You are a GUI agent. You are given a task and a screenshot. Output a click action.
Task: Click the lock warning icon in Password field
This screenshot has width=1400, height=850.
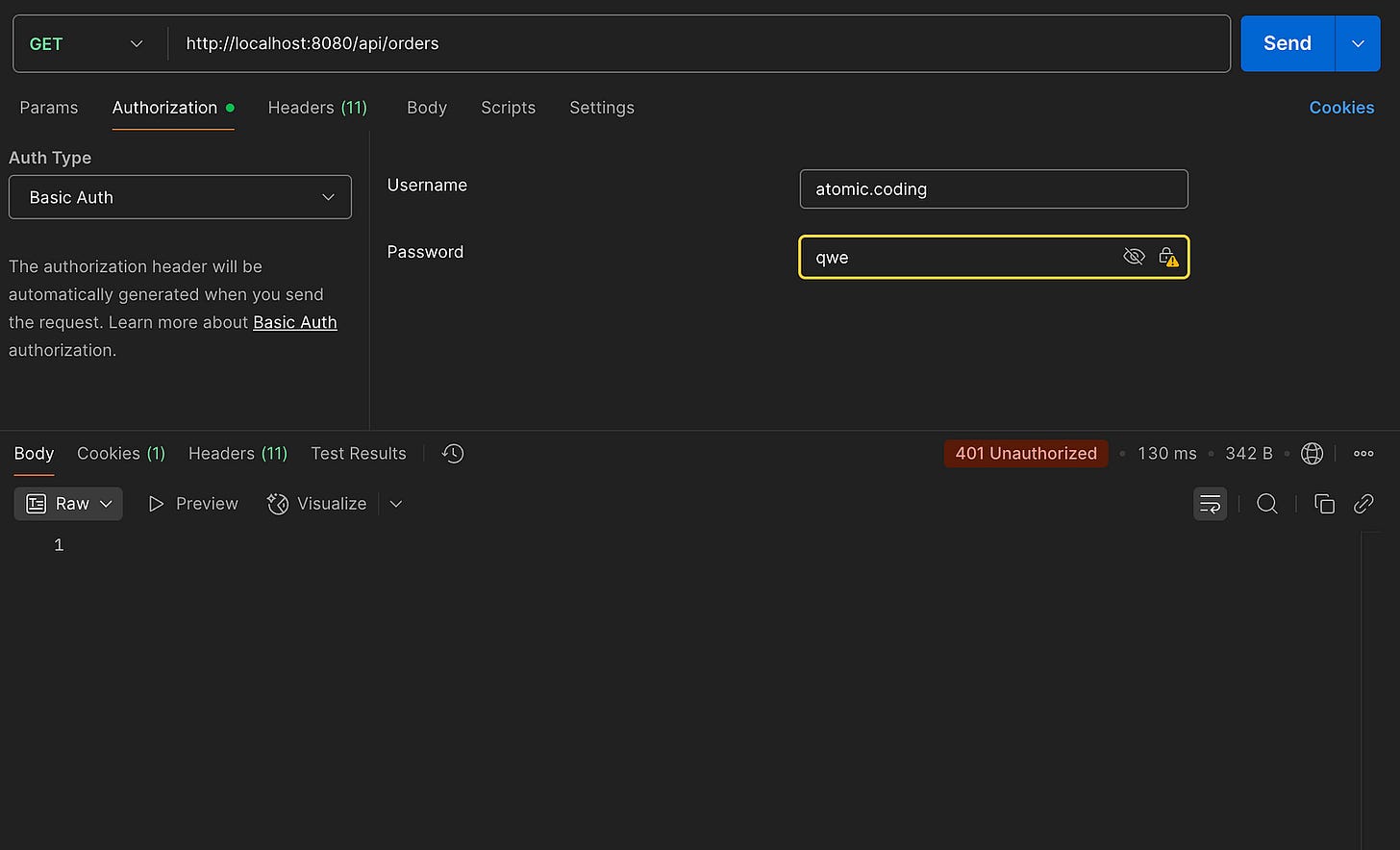[x=1167, y=257]
